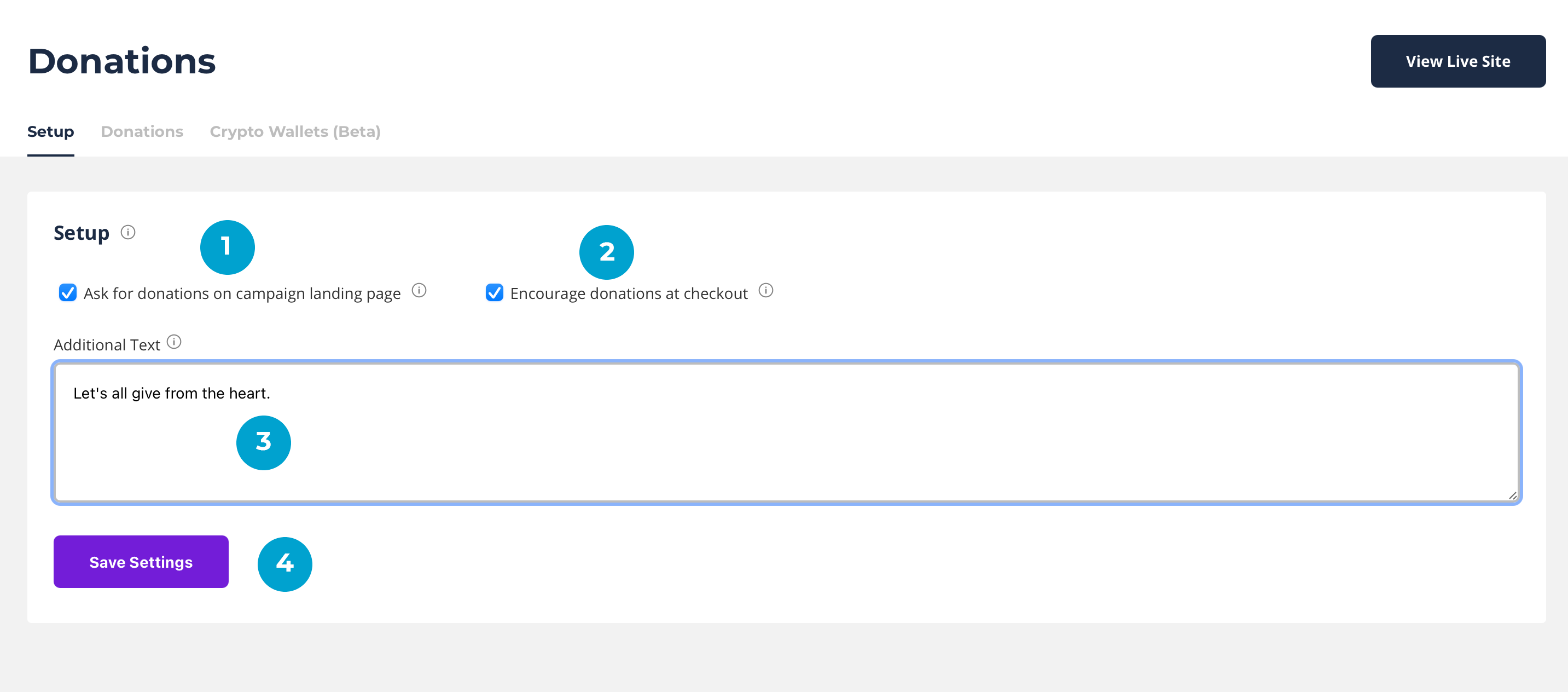Click the 'Encourage donations at checkout' label text

point(628,293)
